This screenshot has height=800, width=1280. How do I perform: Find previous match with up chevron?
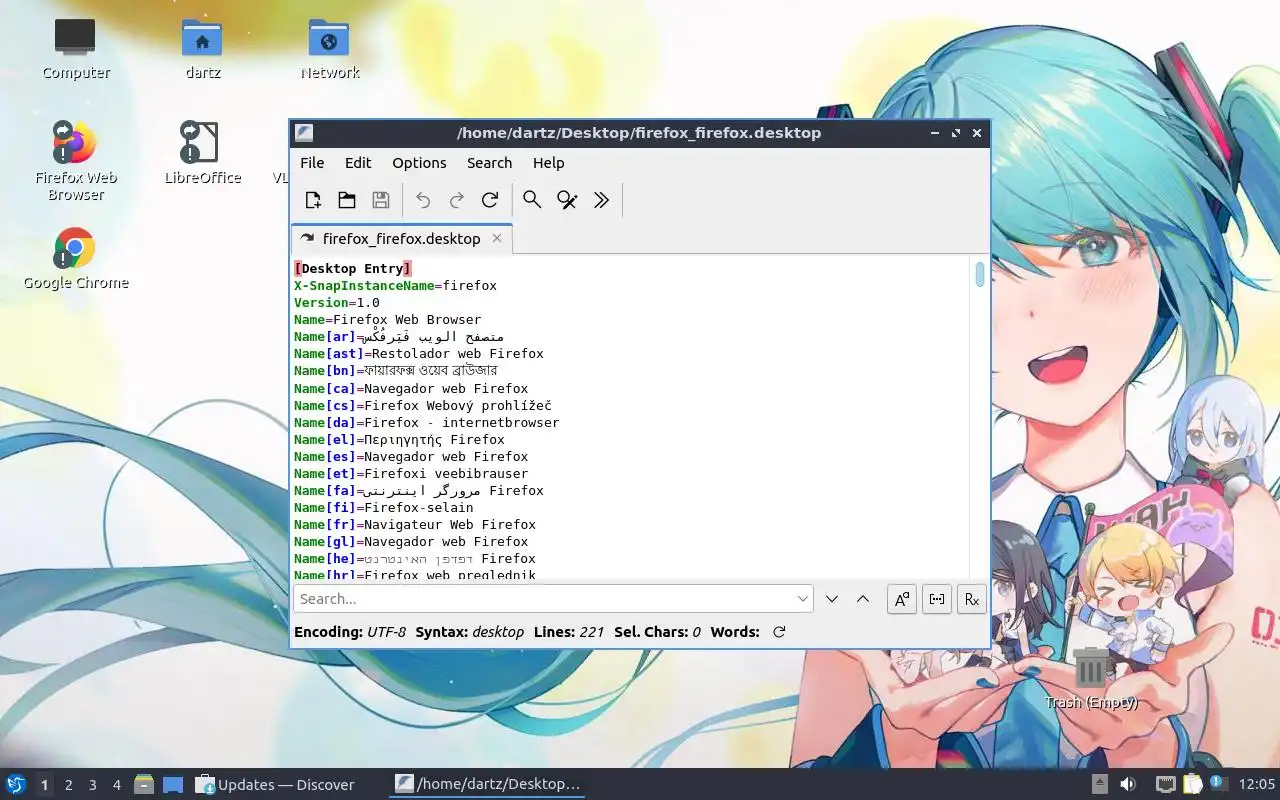(863, 599)
